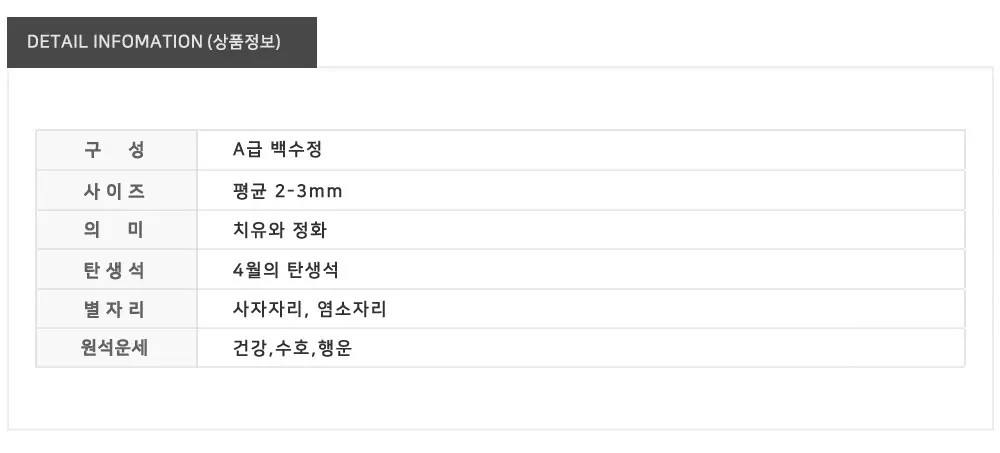Screen dimensions: 1000x453
Task: Click the 2-3mm size text
Action: pos(308,190)
